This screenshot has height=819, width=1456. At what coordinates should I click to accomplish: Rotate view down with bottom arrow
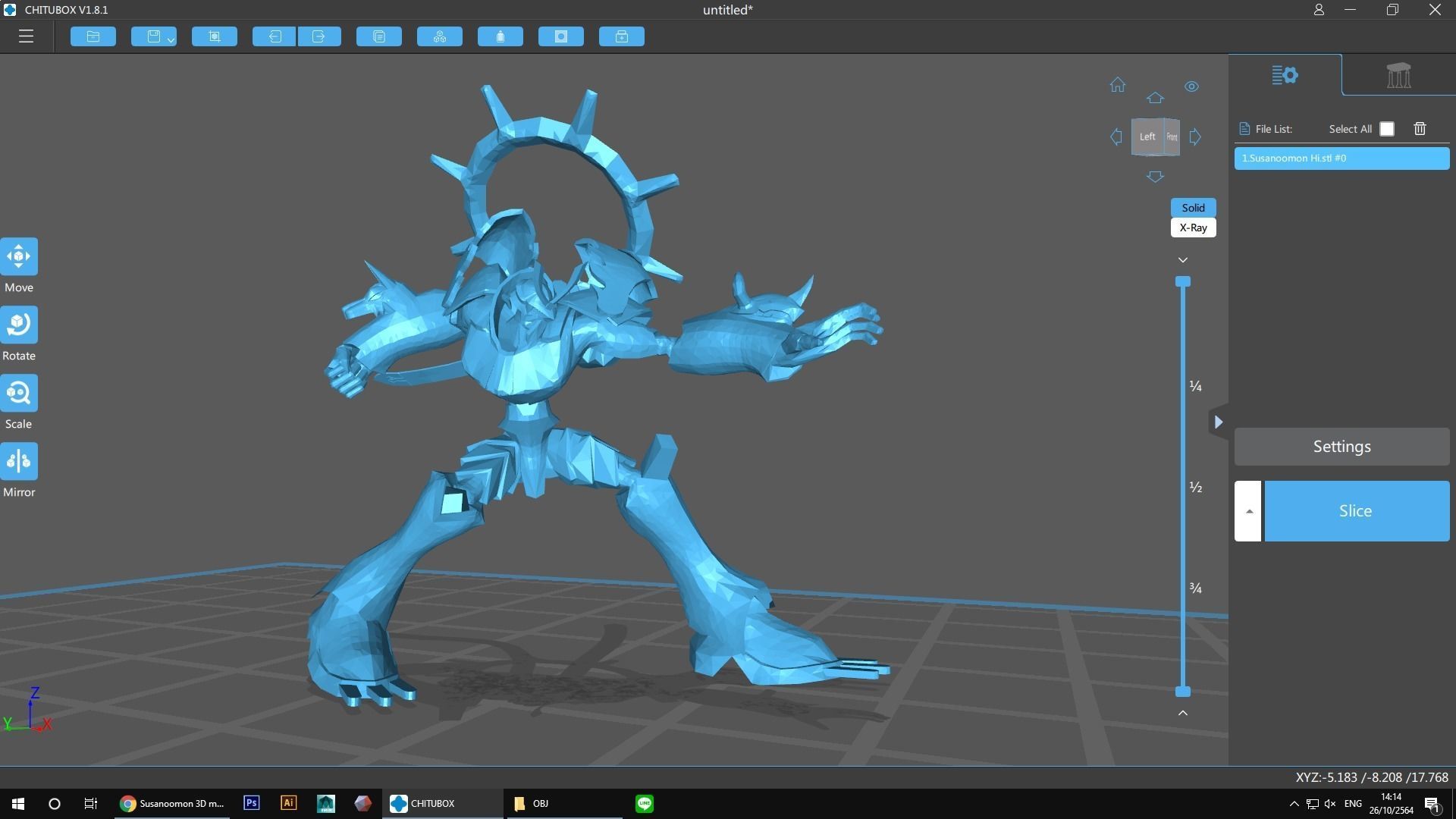pyautogui.click(x=1155, y=177)
